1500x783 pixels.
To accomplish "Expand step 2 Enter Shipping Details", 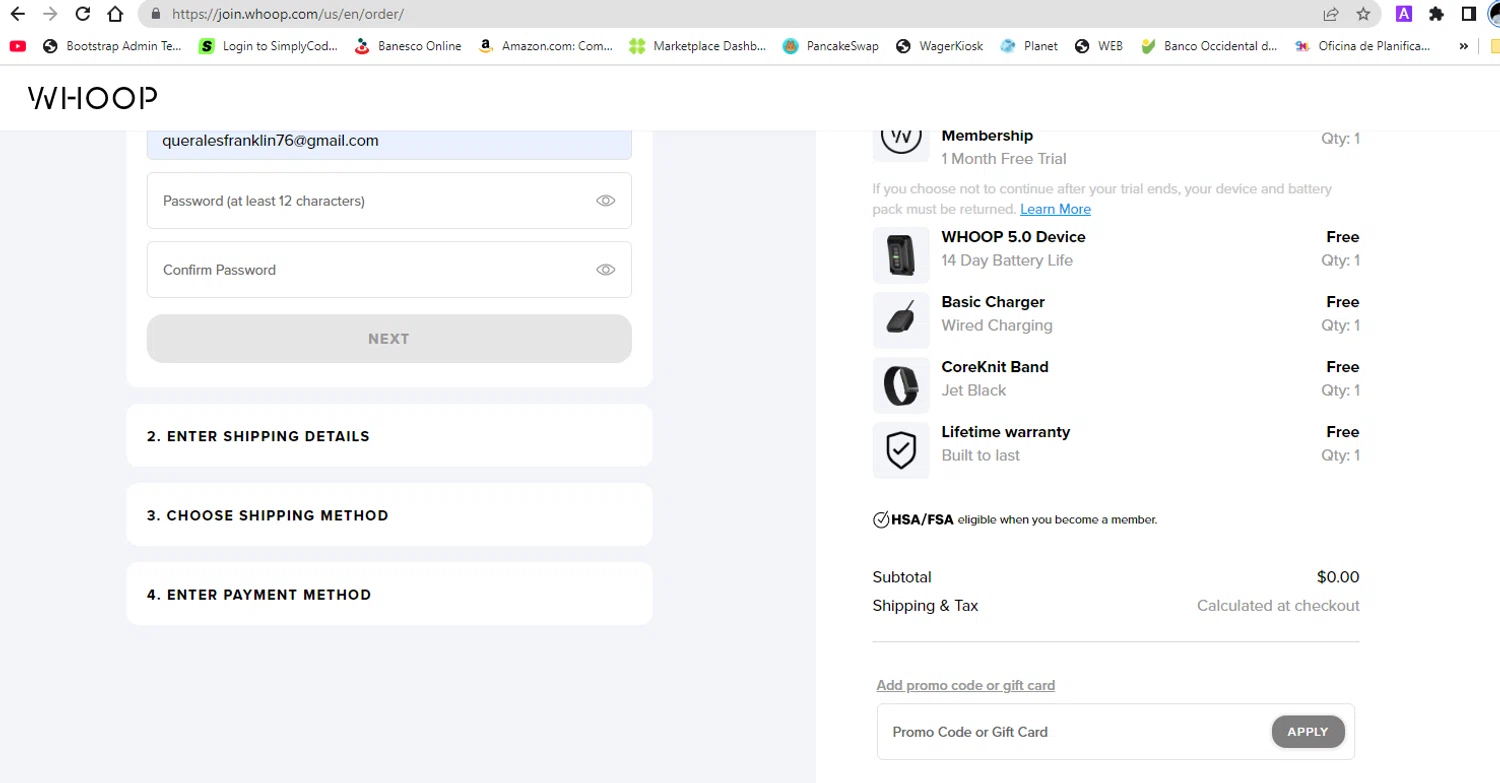I will tap(389, 436).
